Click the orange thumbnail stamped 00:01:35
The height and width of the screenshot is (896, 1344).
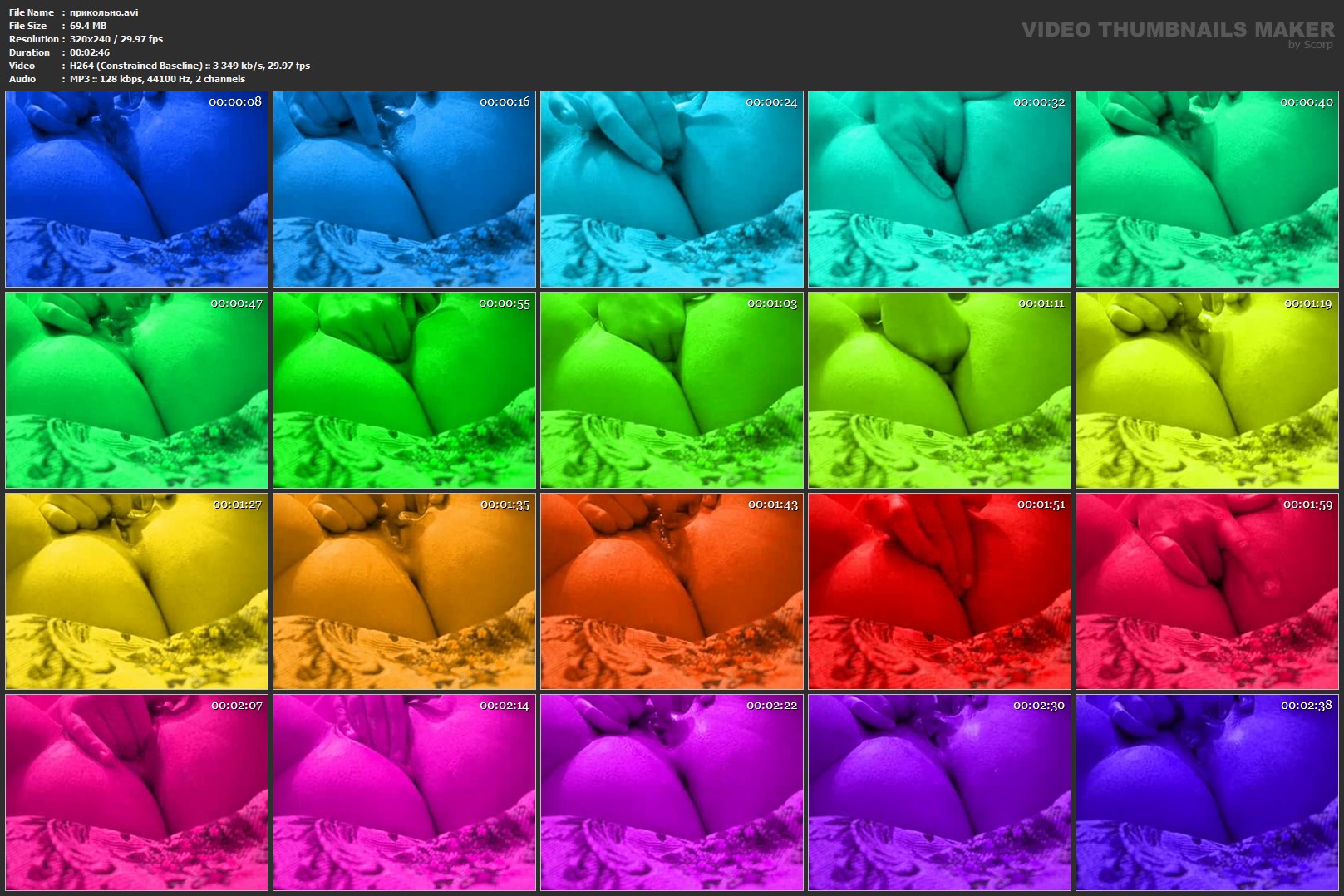(404, 591)
